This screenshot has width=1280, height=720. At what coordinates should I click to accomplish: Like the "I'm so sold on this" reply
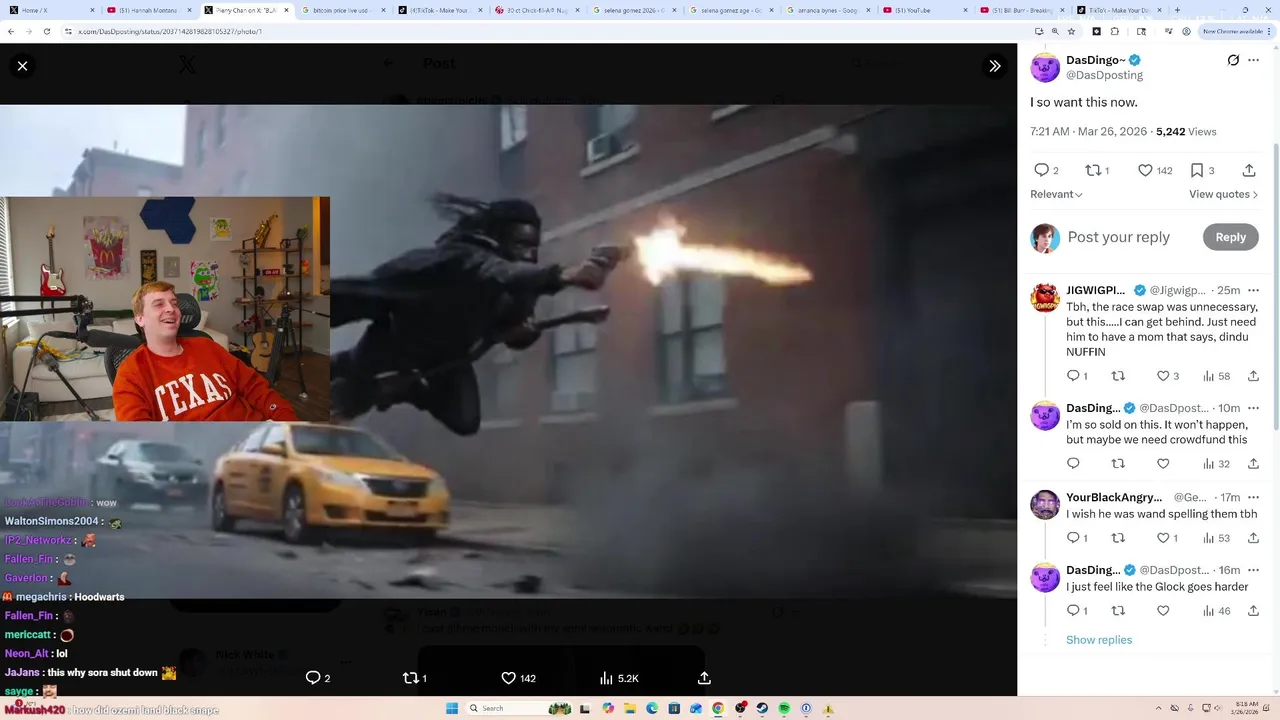tap(1163, 463)
